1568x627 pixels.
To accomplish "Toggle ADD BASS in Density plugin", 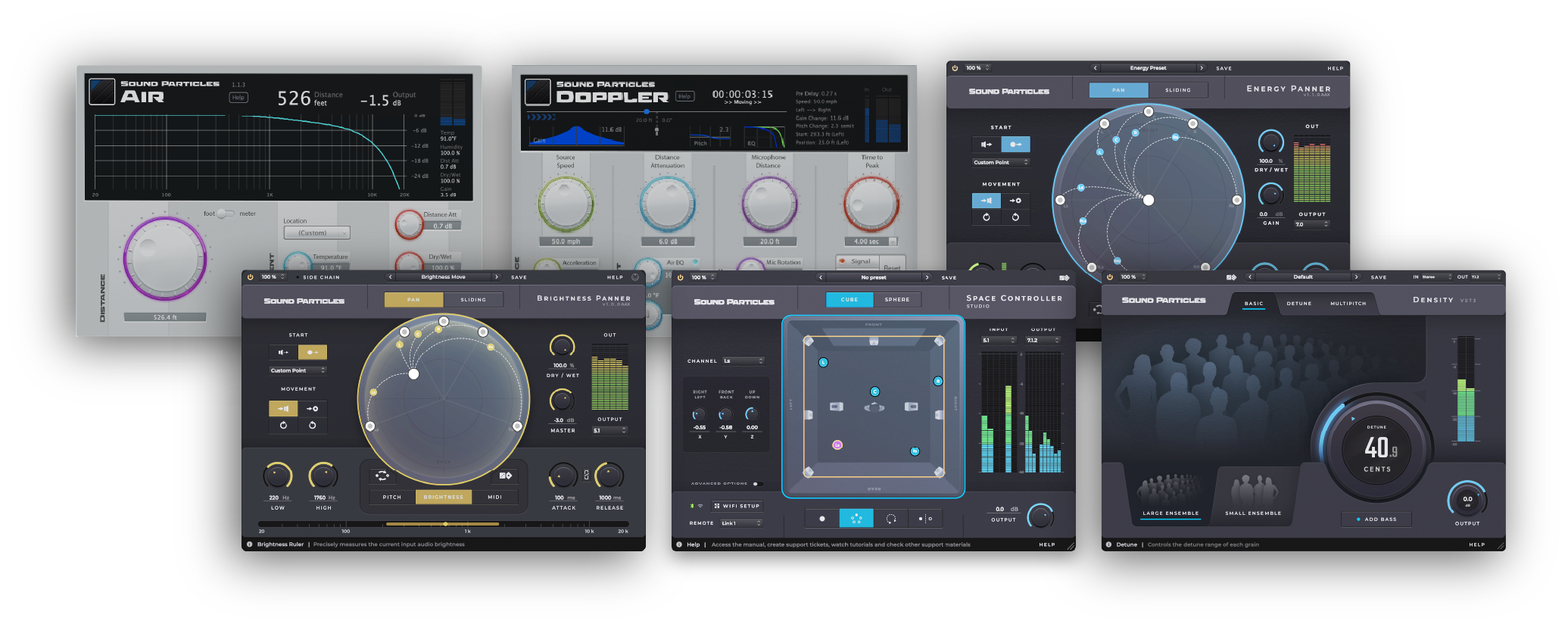I will [1376, 519].
